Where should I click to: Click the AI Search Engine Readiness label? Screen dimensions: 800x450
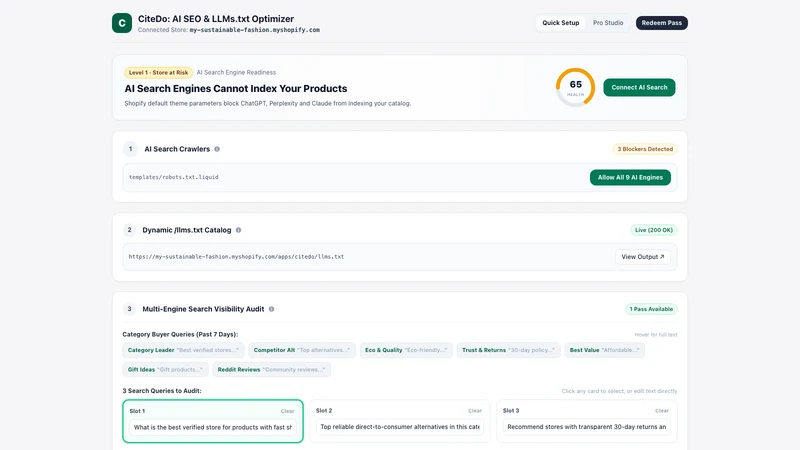(236, 72)
